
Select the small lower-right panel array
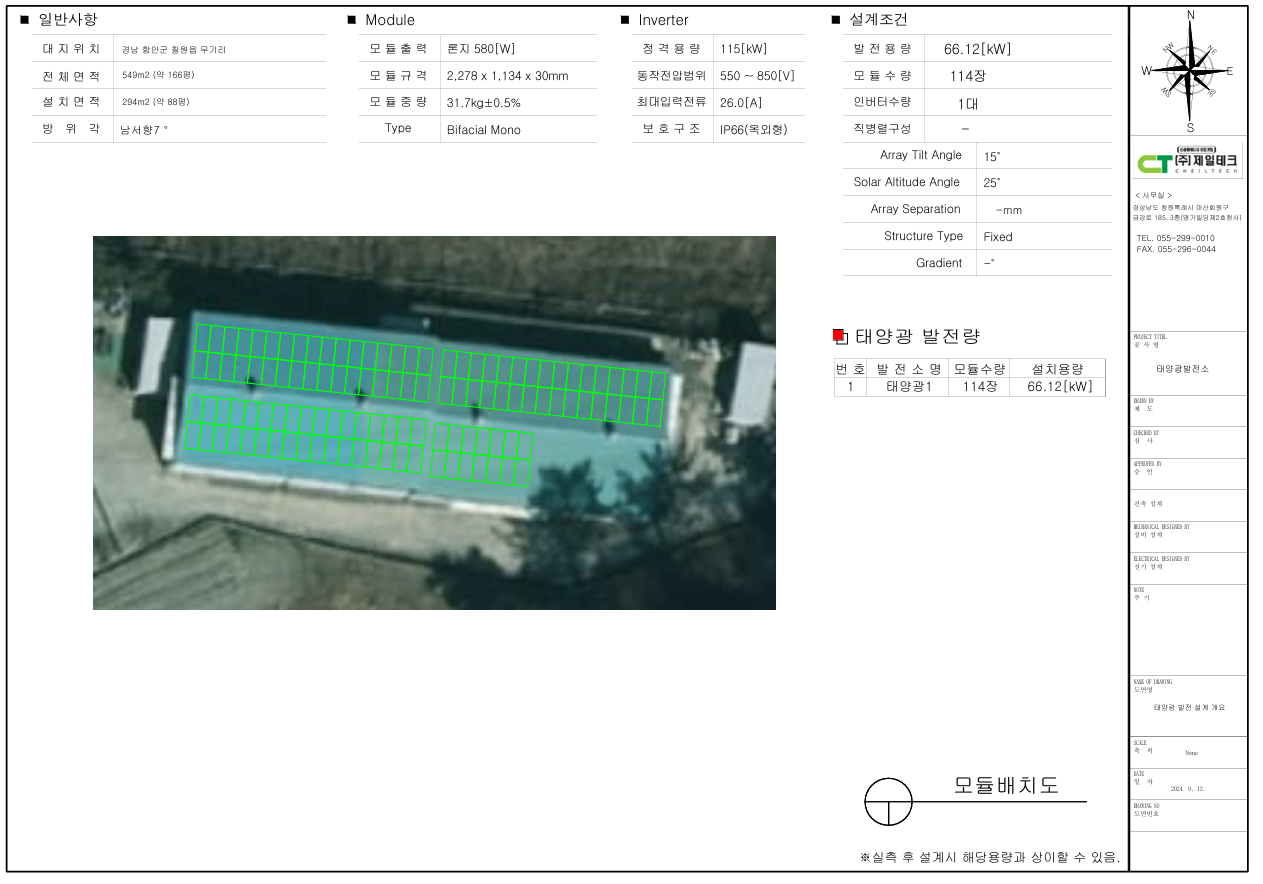pos(481,453)
